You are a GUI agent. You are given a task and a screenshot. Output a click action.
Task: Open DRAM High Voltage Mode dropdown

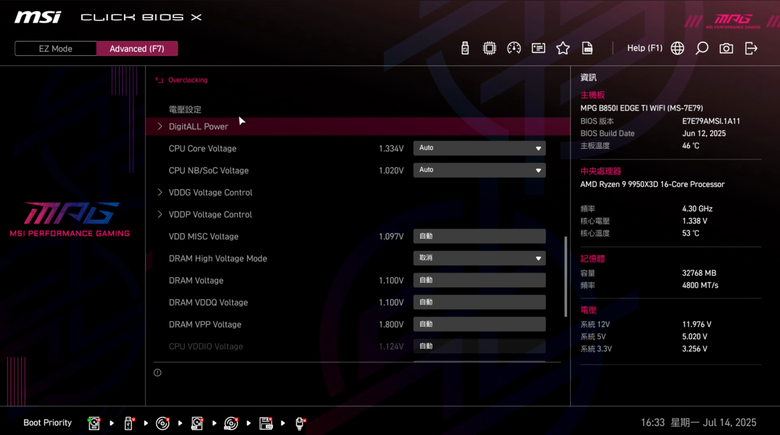479,258
